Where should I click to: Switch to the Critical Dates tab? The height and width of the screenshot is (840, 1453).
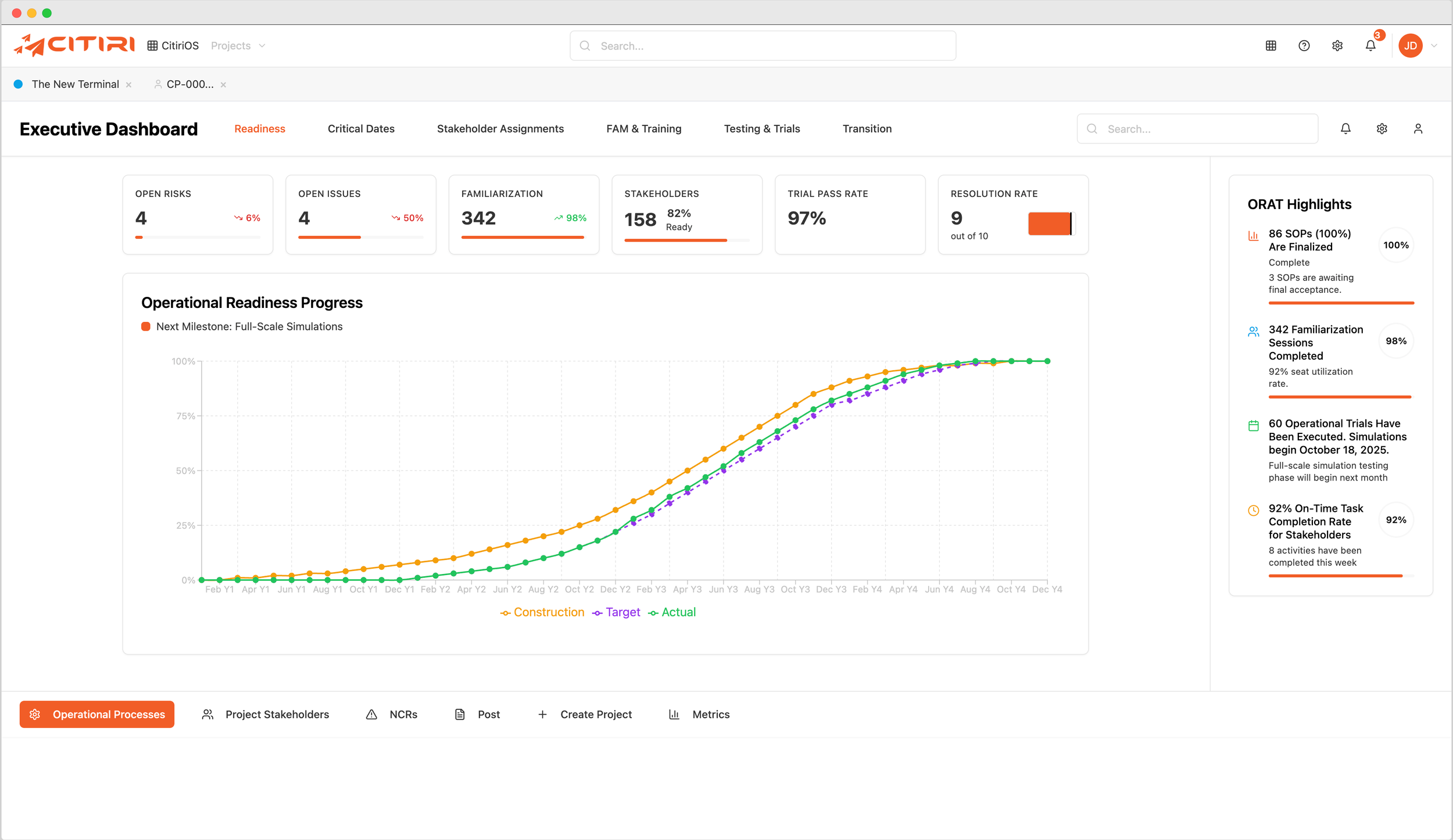[x=361, y=128]
